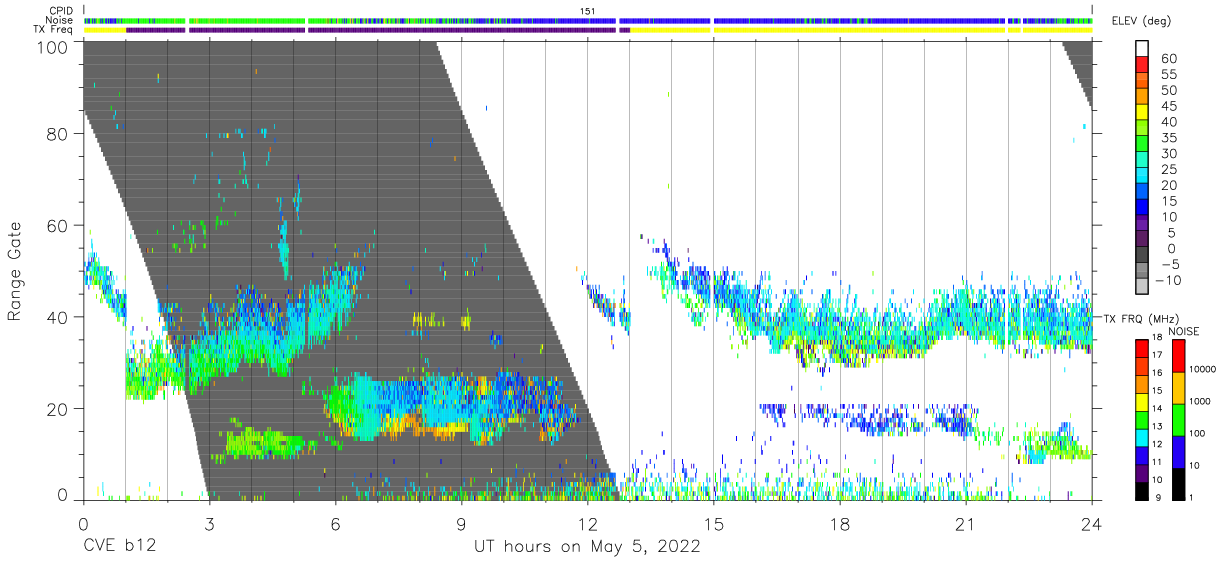Pick the white top segment of ELEV colorbar
The height and width of the screenshot is (567, 1228).
point(1142,48)
